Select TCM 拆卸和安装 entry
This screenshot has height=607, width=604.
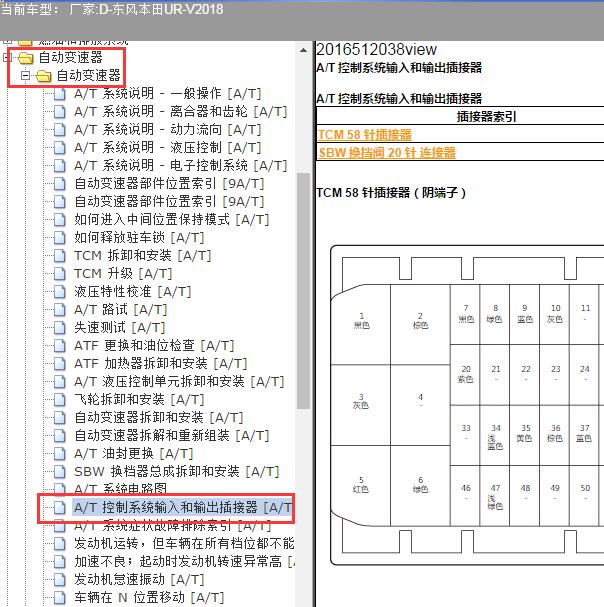point(142,256)
